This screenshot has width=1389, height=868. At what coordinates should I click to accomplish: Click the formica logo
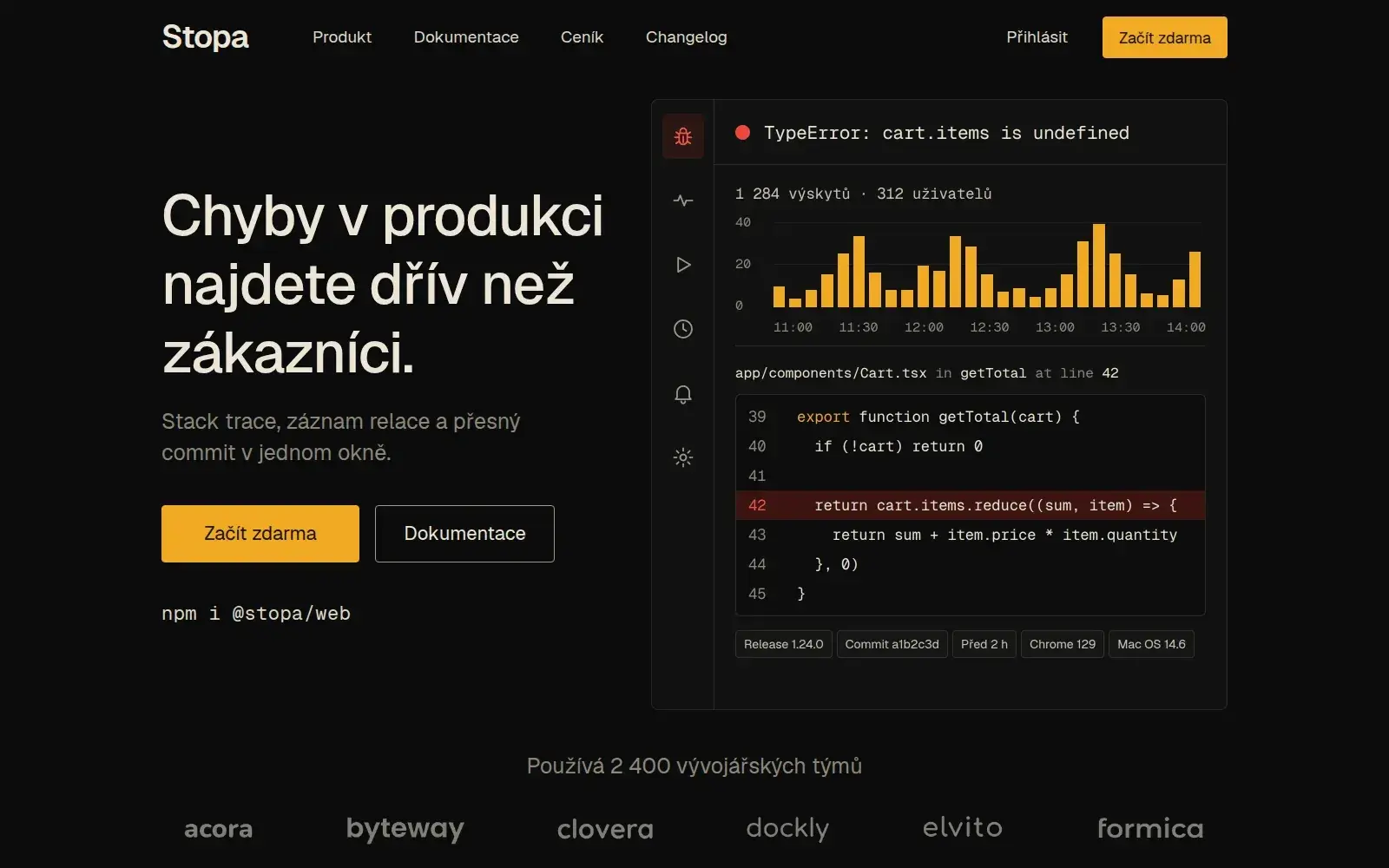(1150, 828)
